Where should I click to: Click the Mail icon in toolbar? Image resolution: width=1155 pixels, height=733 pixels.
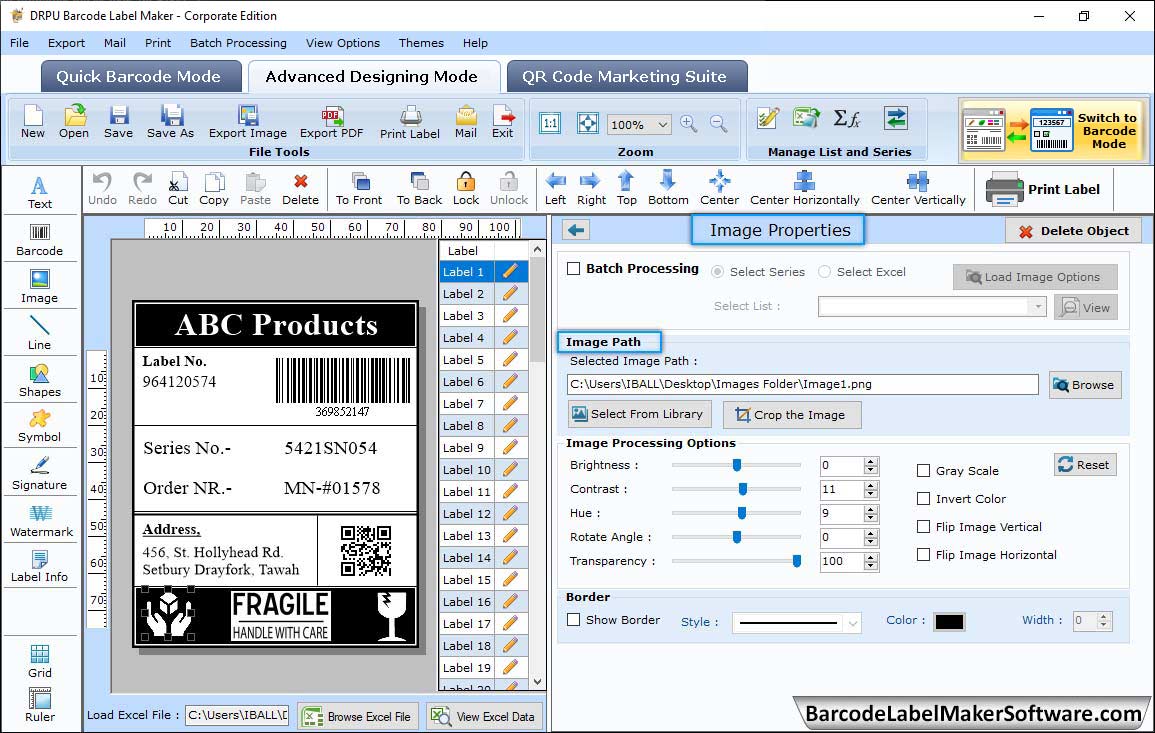coord(466,122)
